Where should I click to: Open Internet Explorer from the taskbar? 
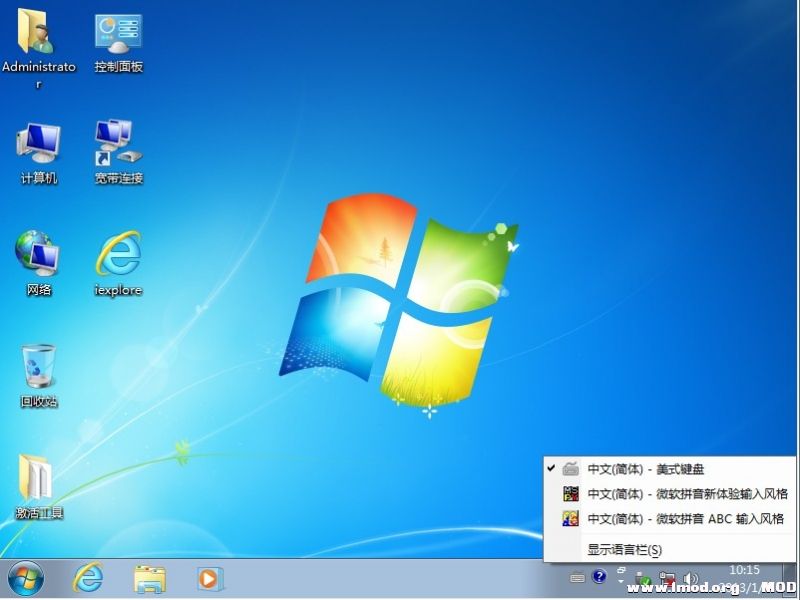(88, 578)
